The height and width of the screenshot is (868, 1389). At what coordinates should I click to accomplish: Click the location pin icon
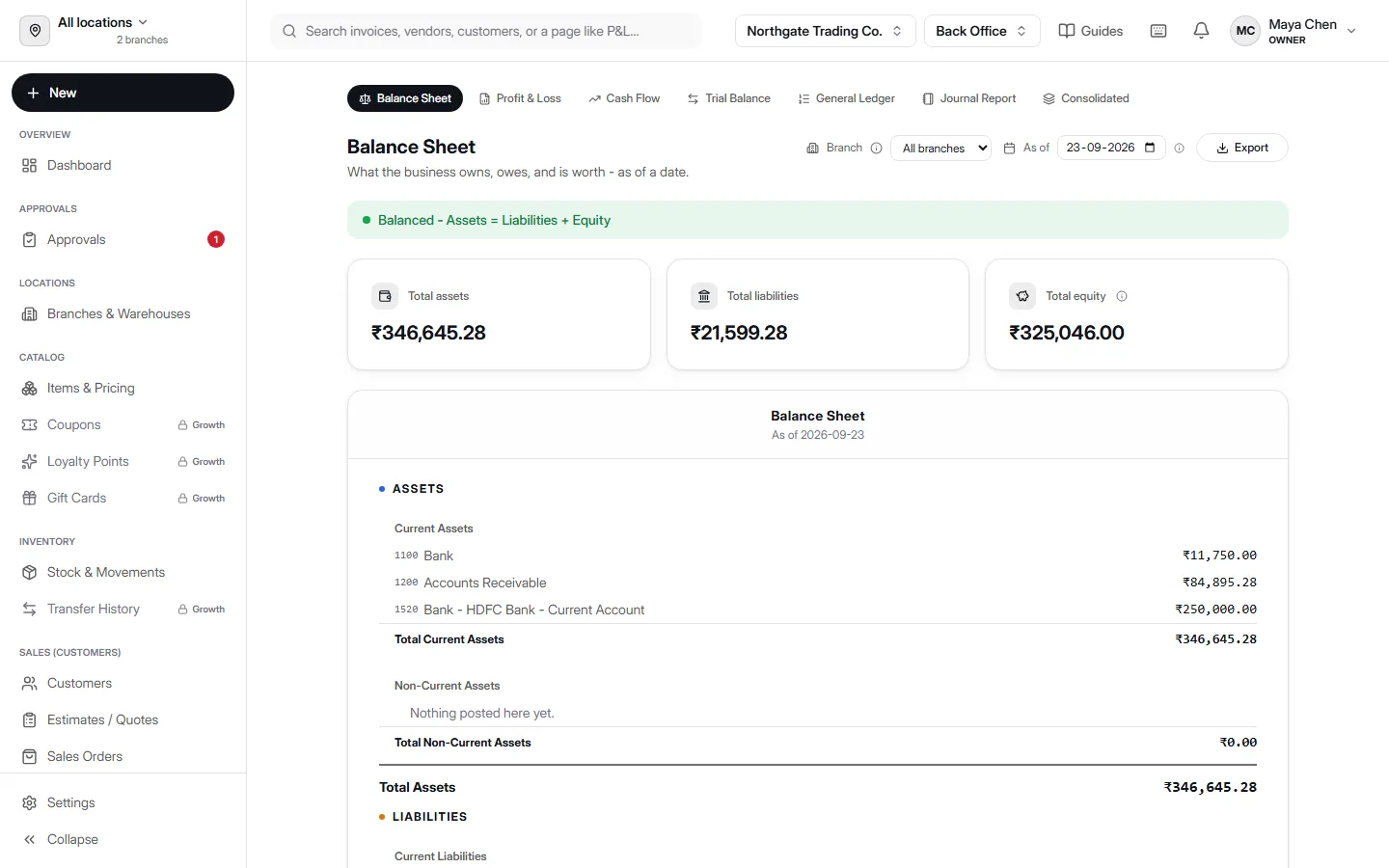tap(35, 31)
